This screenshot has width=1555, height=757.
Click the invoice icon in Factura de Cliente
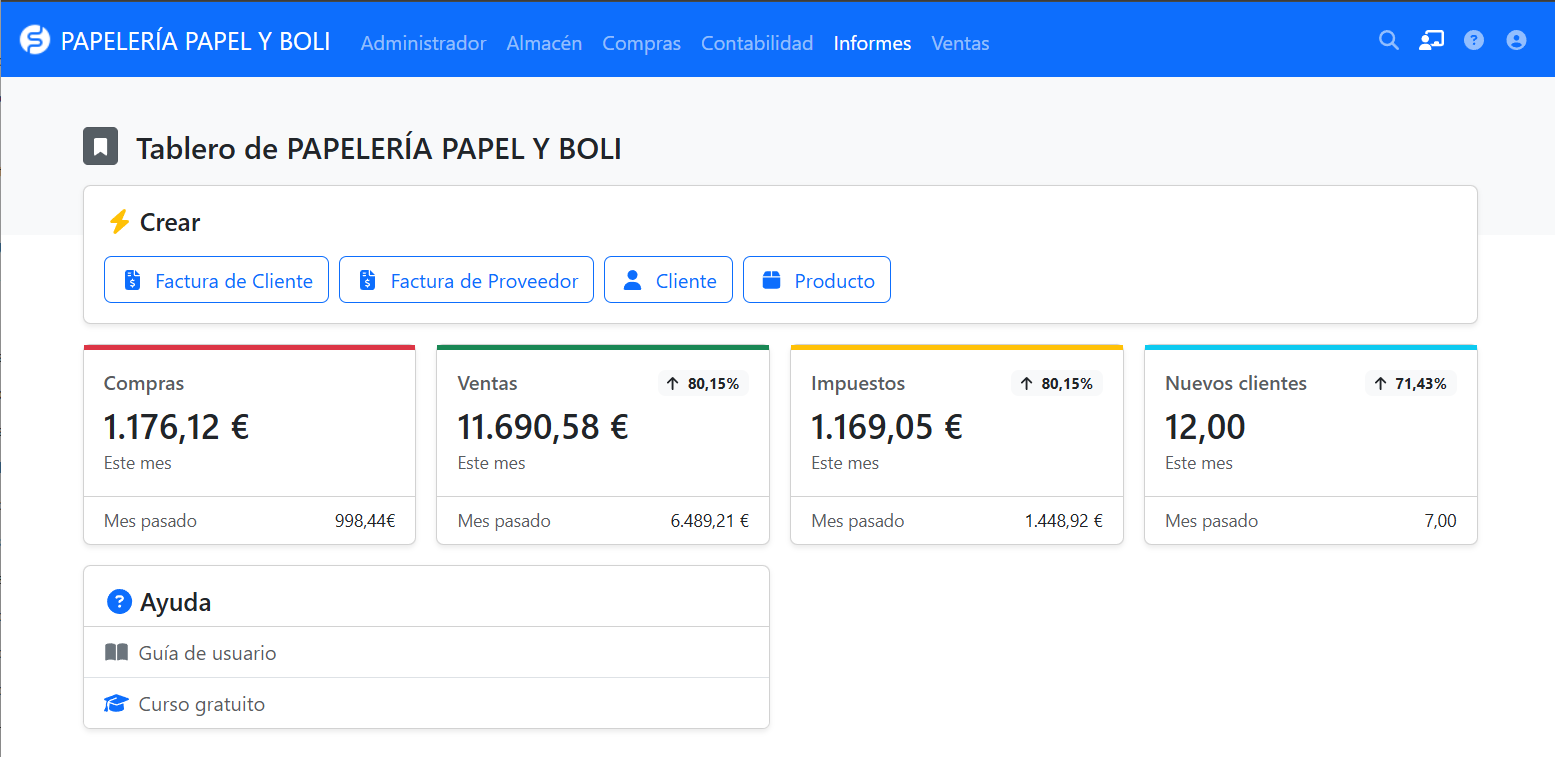[132, 280]
